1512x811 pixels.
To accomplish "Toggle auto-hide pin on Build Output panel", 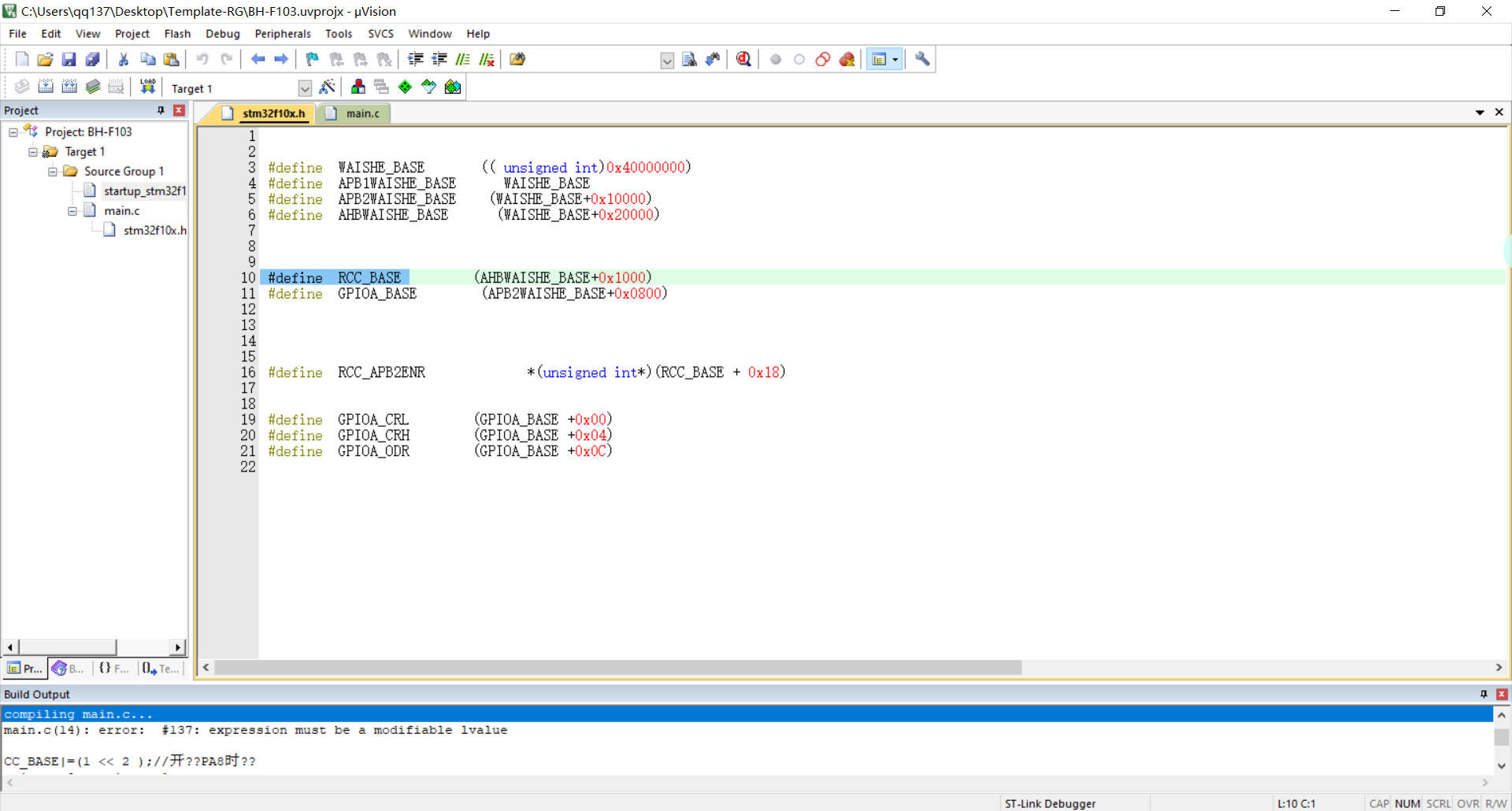I will click(1484, 694).
